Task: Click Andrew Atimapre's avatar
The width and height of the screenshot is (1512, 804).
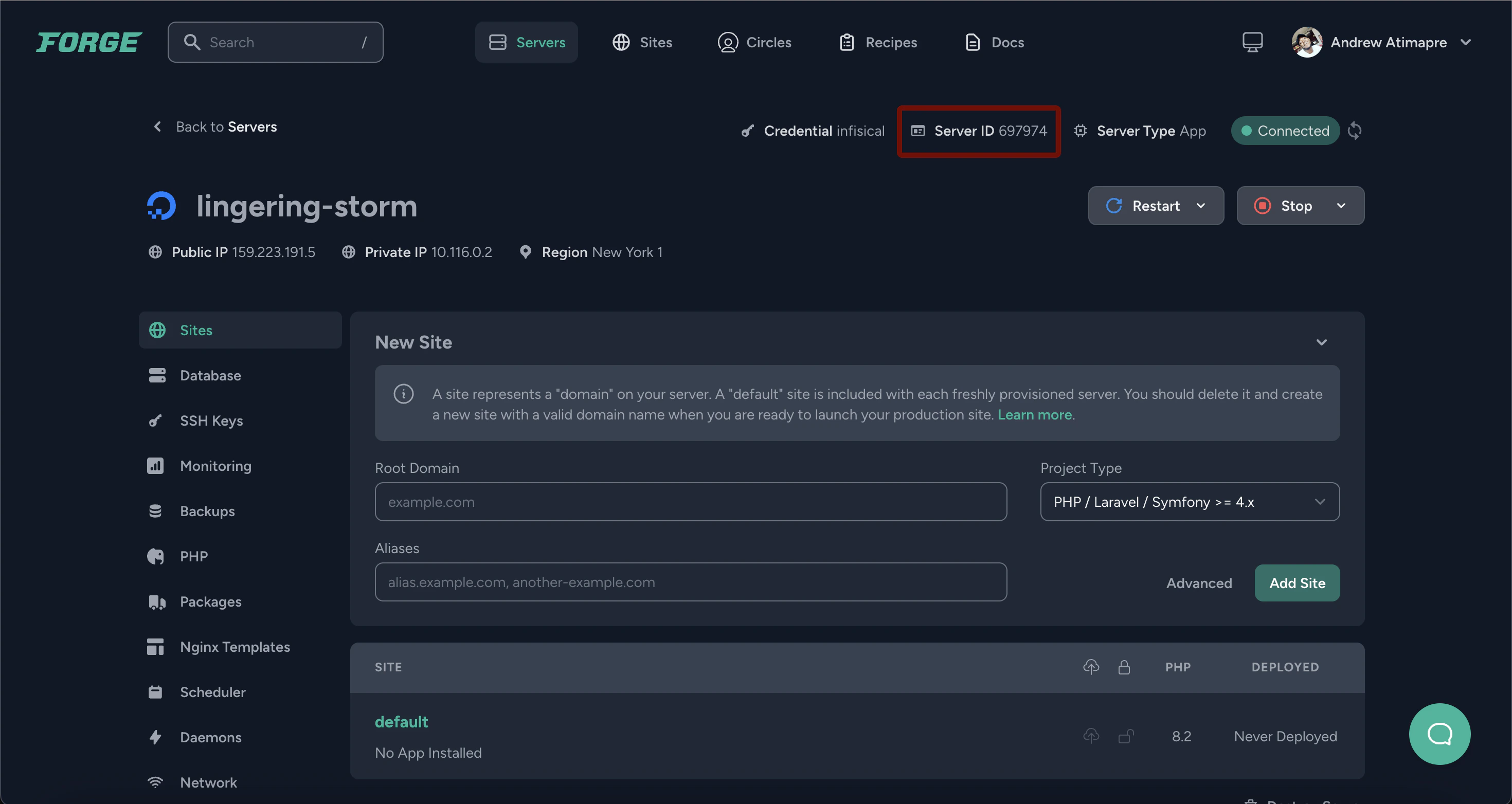Action: coord(1307,42)
